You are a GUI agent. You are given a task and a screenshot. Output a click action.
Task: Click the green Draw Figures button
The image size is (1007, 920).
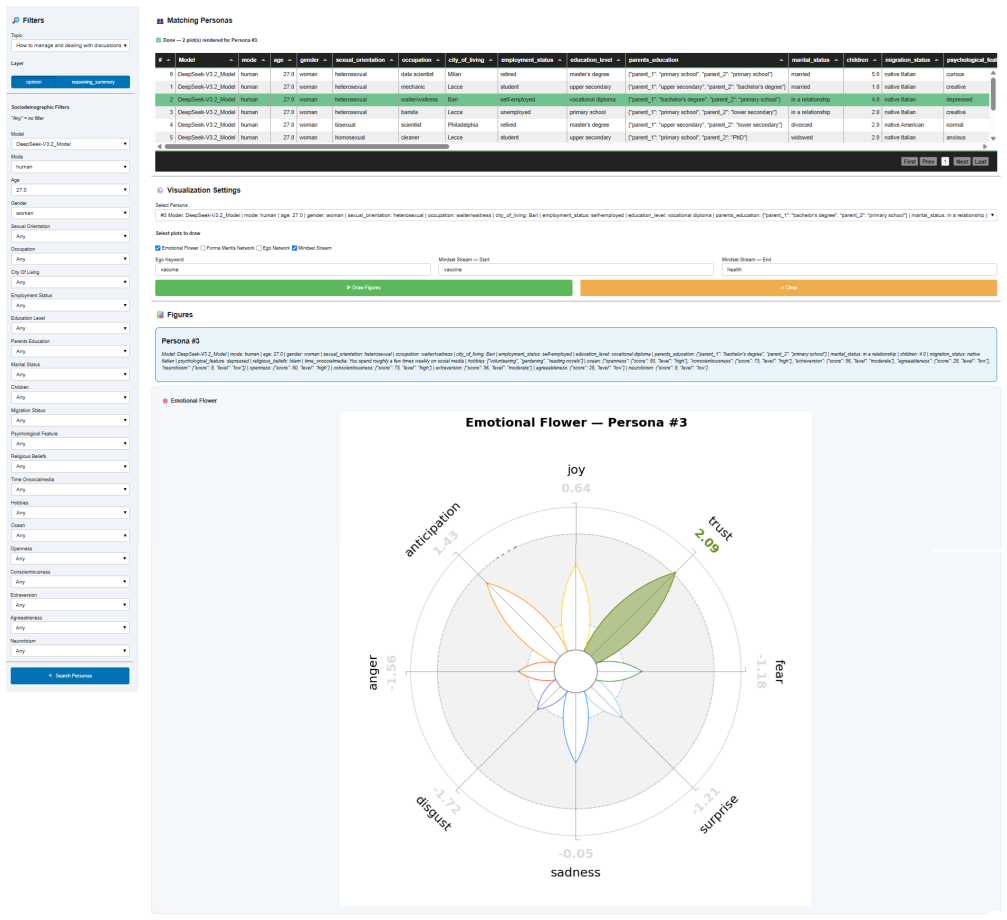click(x=363, y=288)
